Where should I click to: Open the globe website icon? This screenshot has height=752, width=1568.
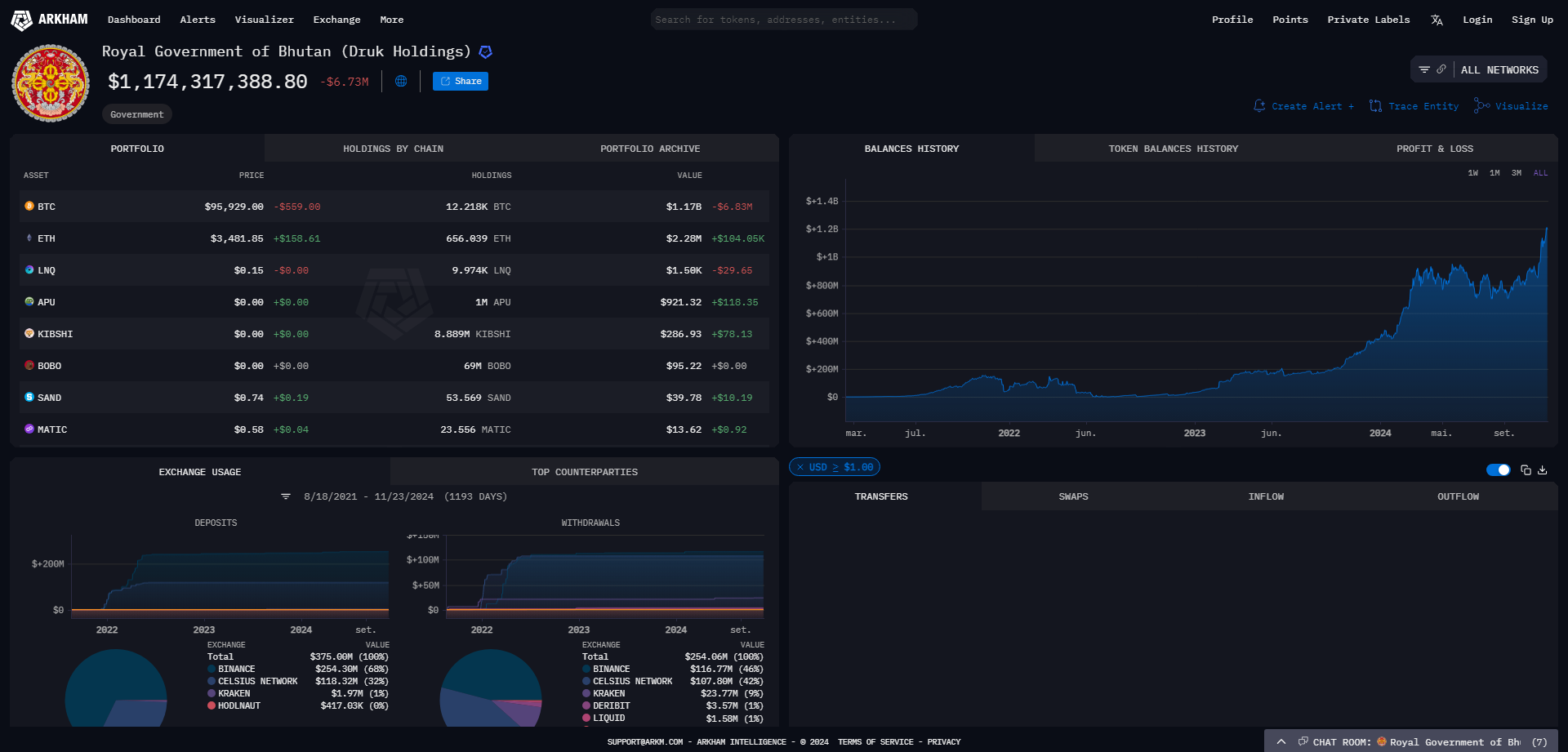401,81
